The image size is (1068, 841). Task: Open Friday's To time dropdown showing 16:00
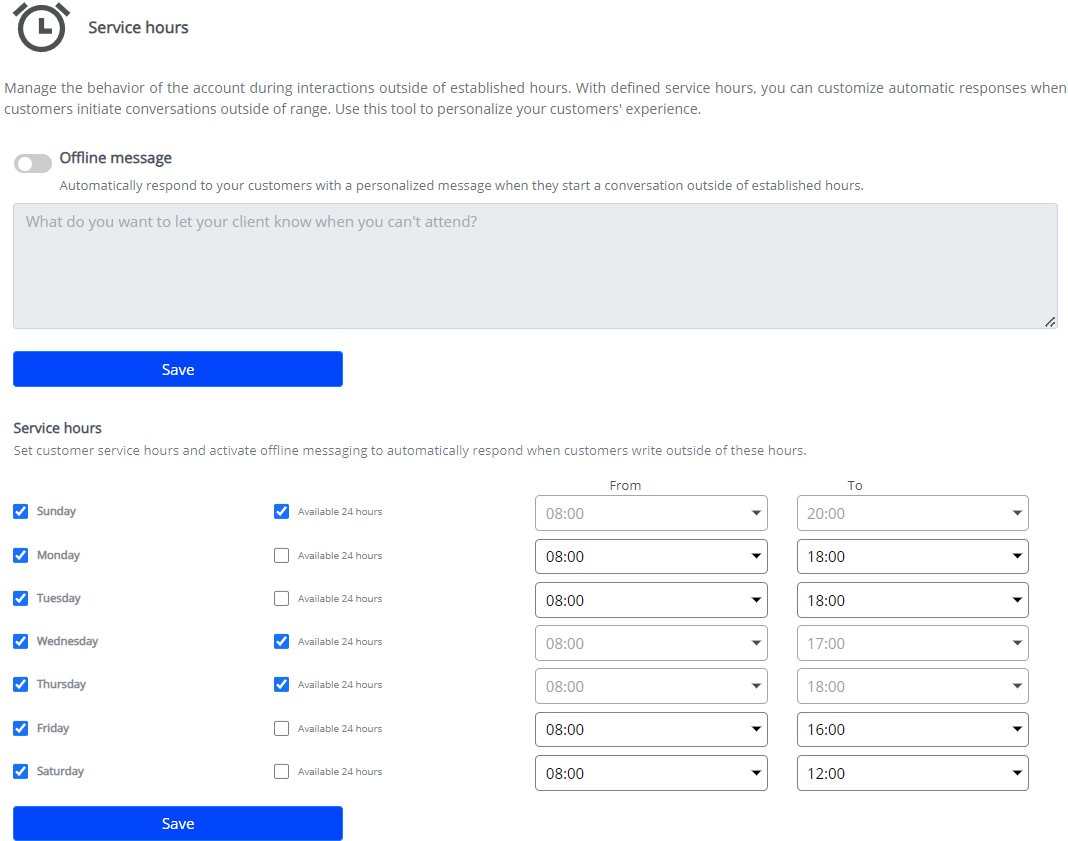point(912,729)
